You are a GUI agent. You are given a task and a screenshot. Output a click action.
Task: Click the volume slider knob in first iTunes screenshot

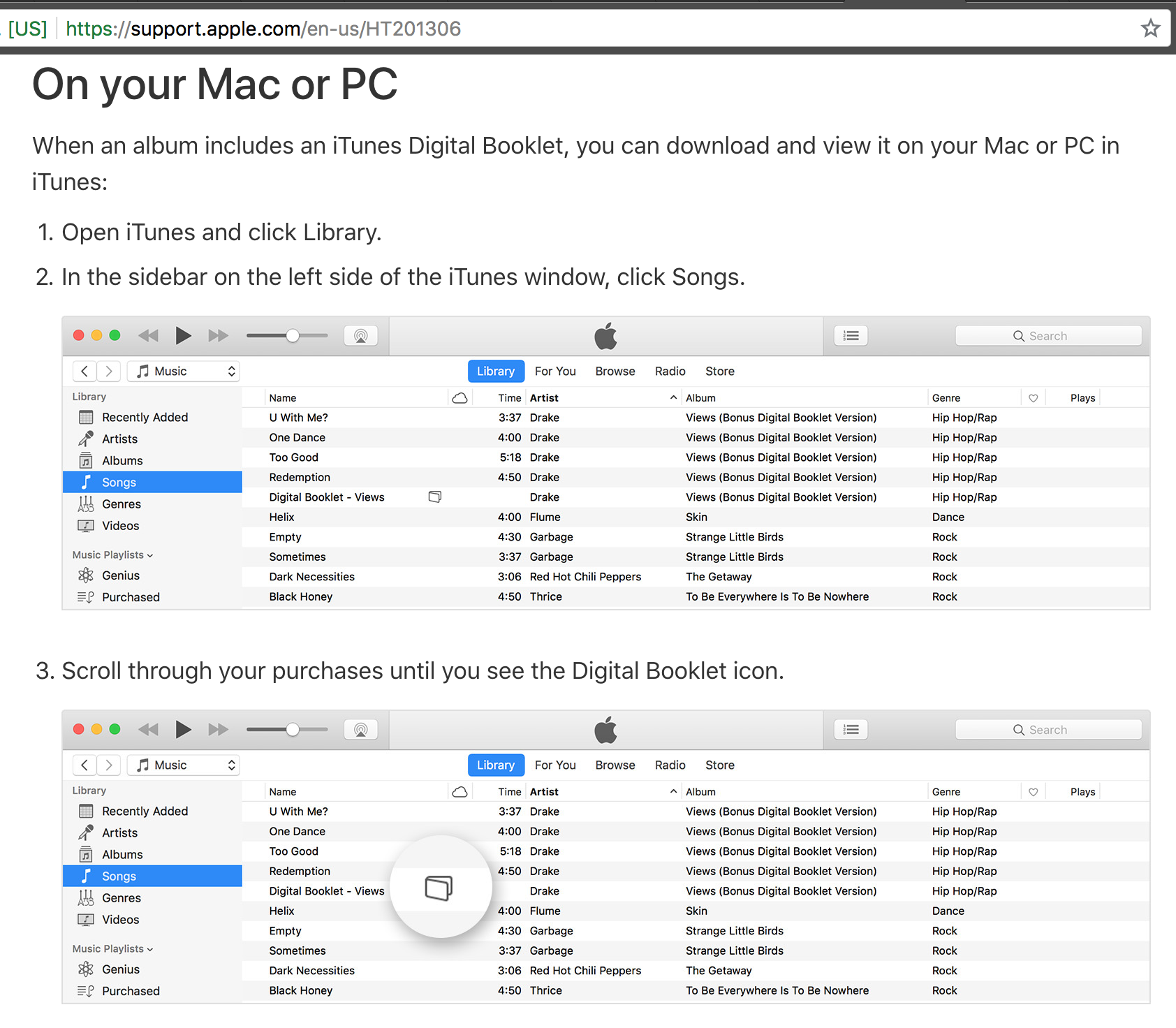(x=293, y=336)
